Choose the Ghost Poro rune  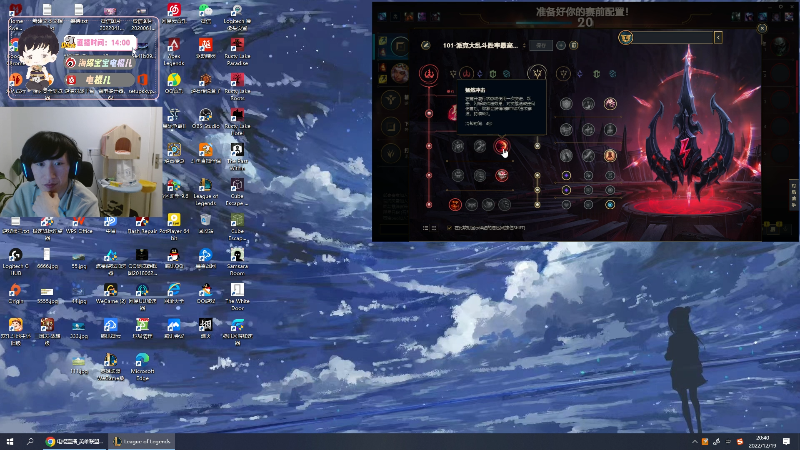480,176
